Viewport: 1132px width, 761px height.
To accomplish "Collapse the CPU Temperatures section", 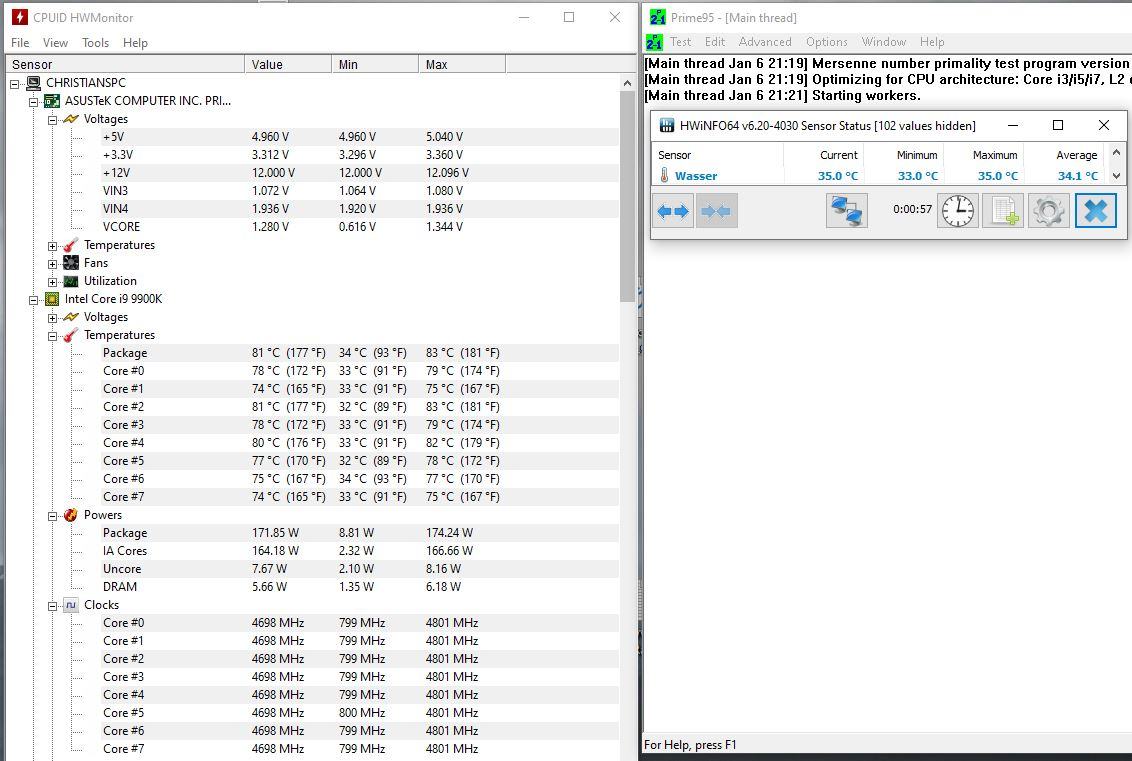I will 52,336.
